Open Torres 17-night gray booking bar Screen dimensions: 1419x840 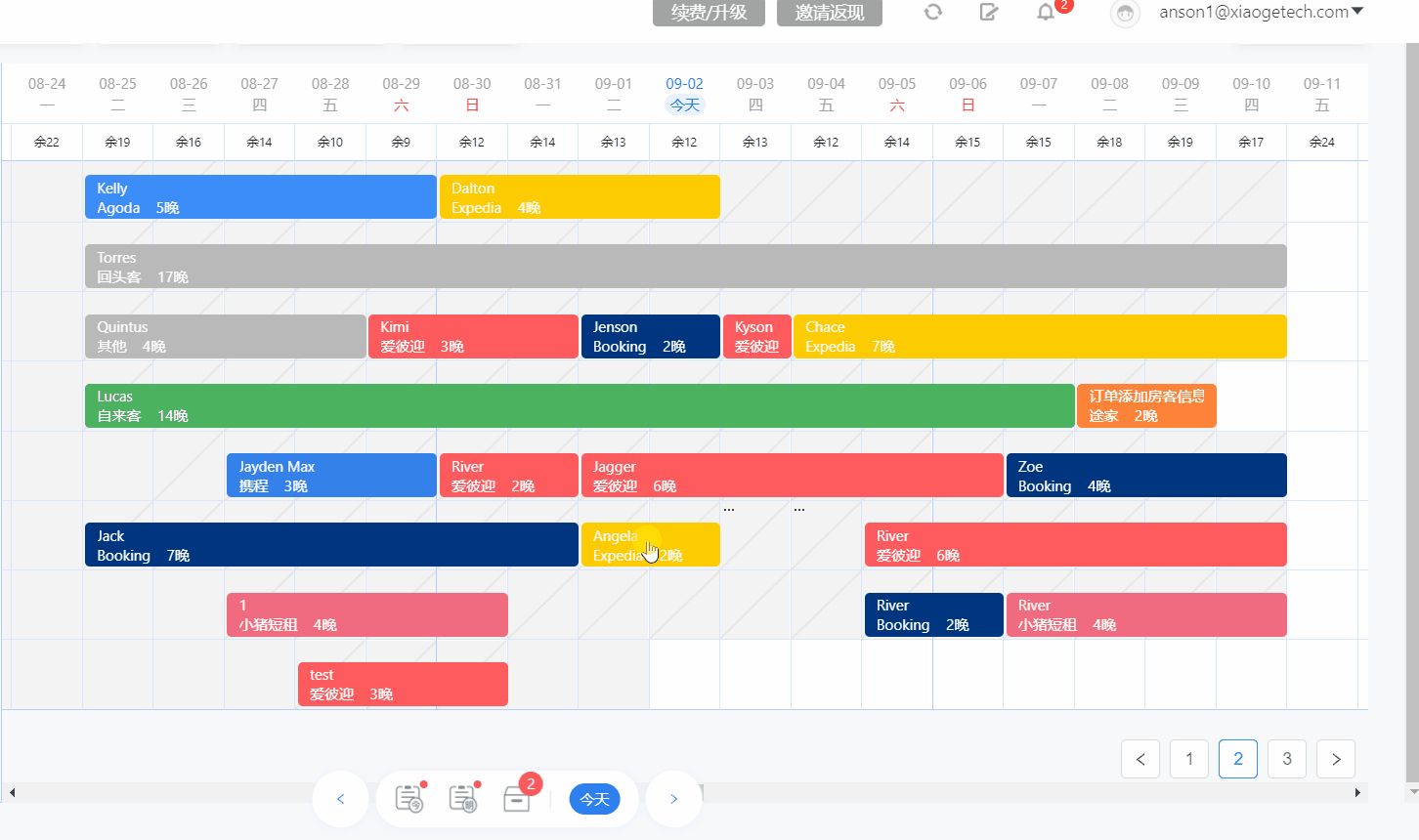tap(686, 267)
